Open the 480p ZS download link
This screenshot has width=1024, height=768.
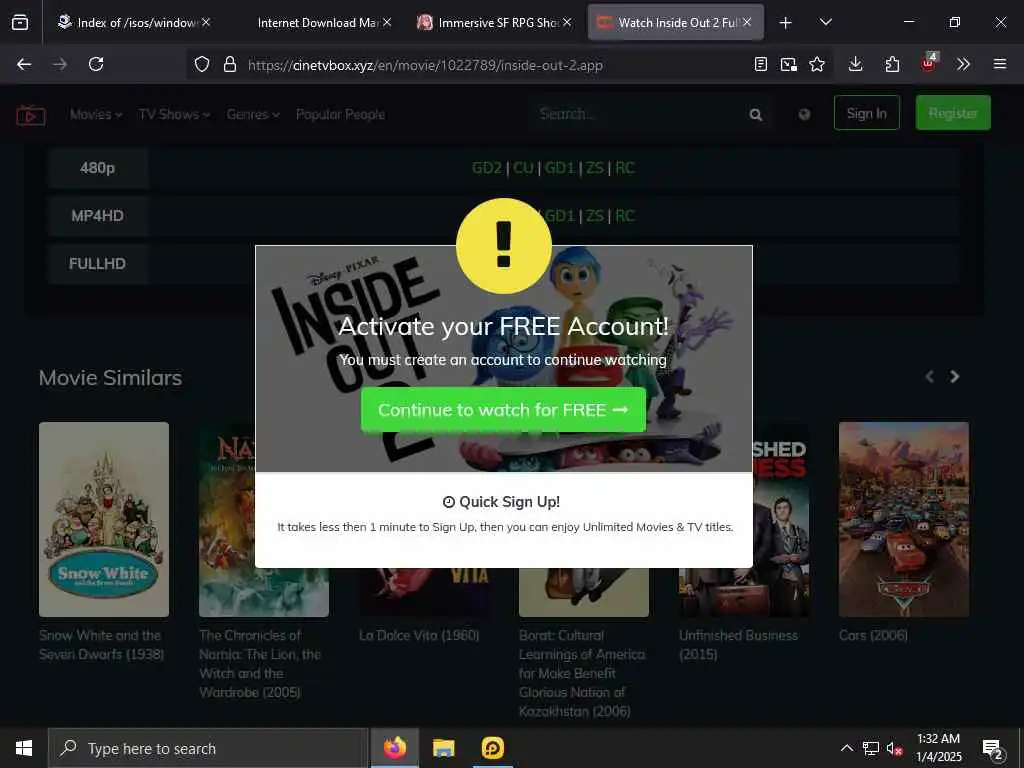pos(595,168)
